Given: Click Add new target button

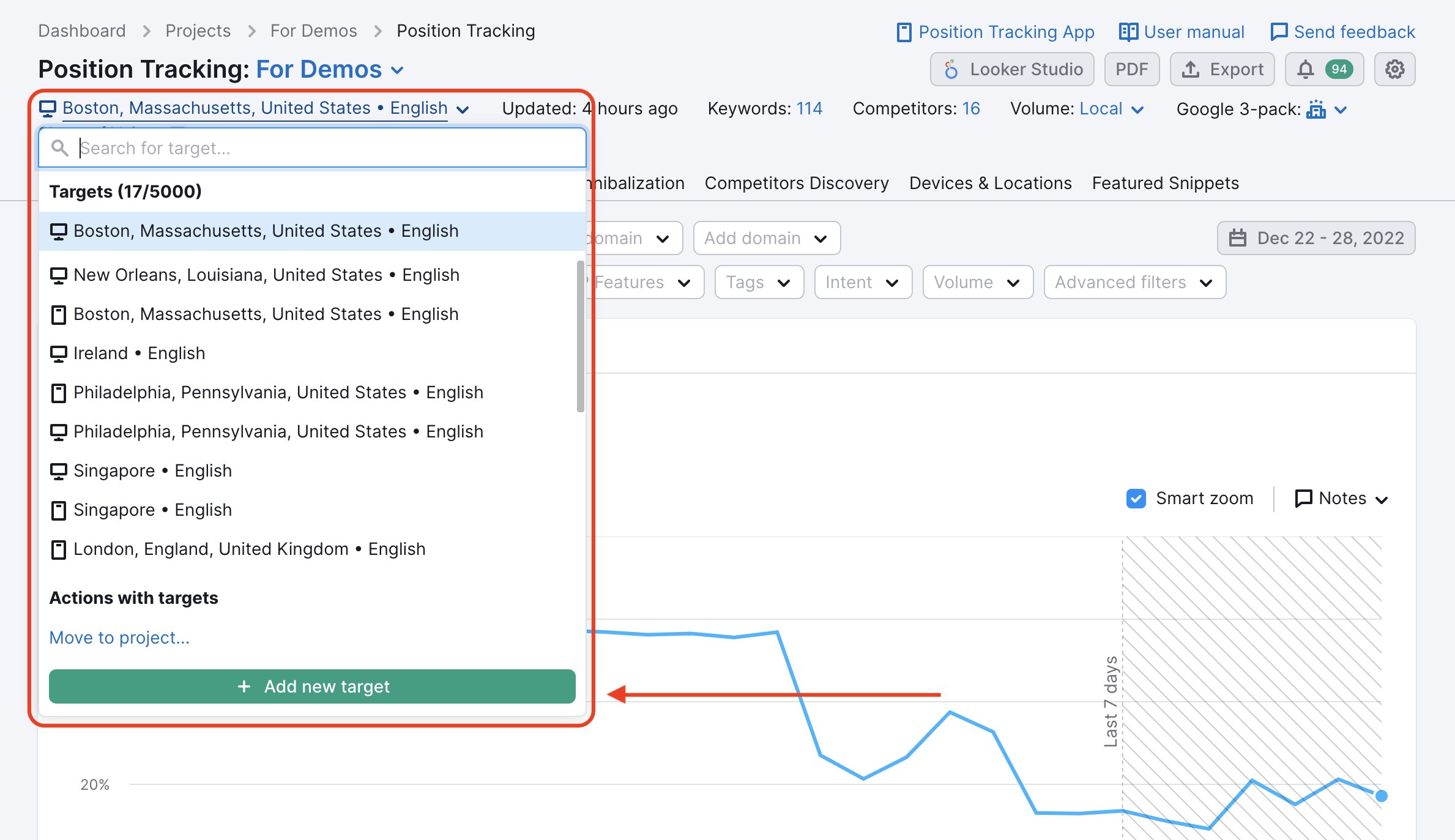Looking at the screenshot, I should 312,686.
